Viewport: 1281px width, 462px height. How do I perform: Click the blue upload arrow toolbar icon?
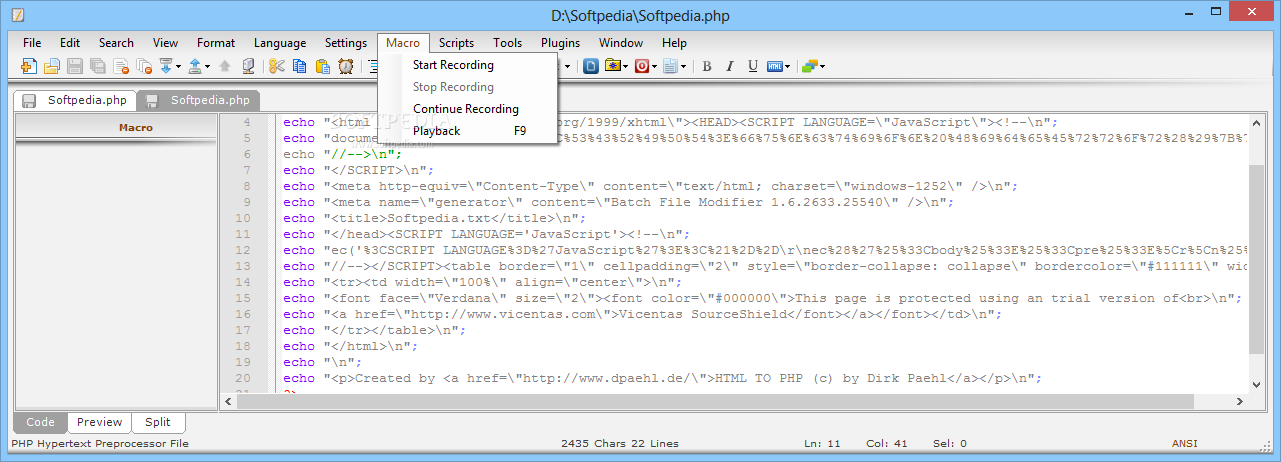(x=195, y=66)
